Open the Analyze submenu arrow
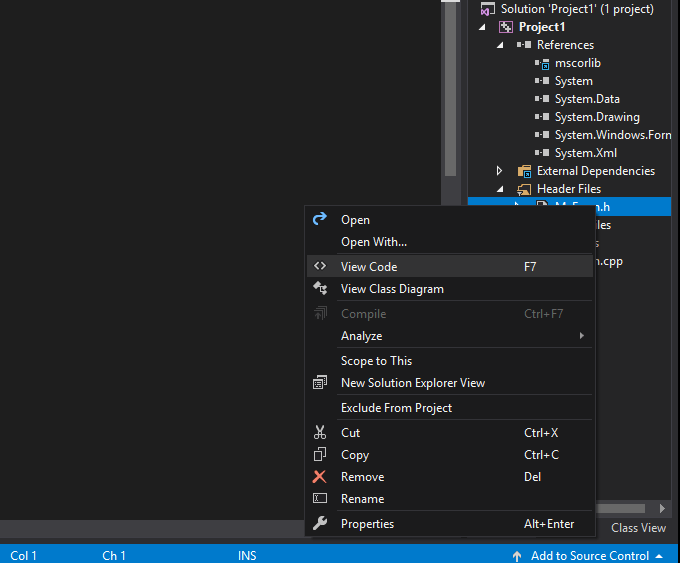680x563 pixels. pos(582,335)
